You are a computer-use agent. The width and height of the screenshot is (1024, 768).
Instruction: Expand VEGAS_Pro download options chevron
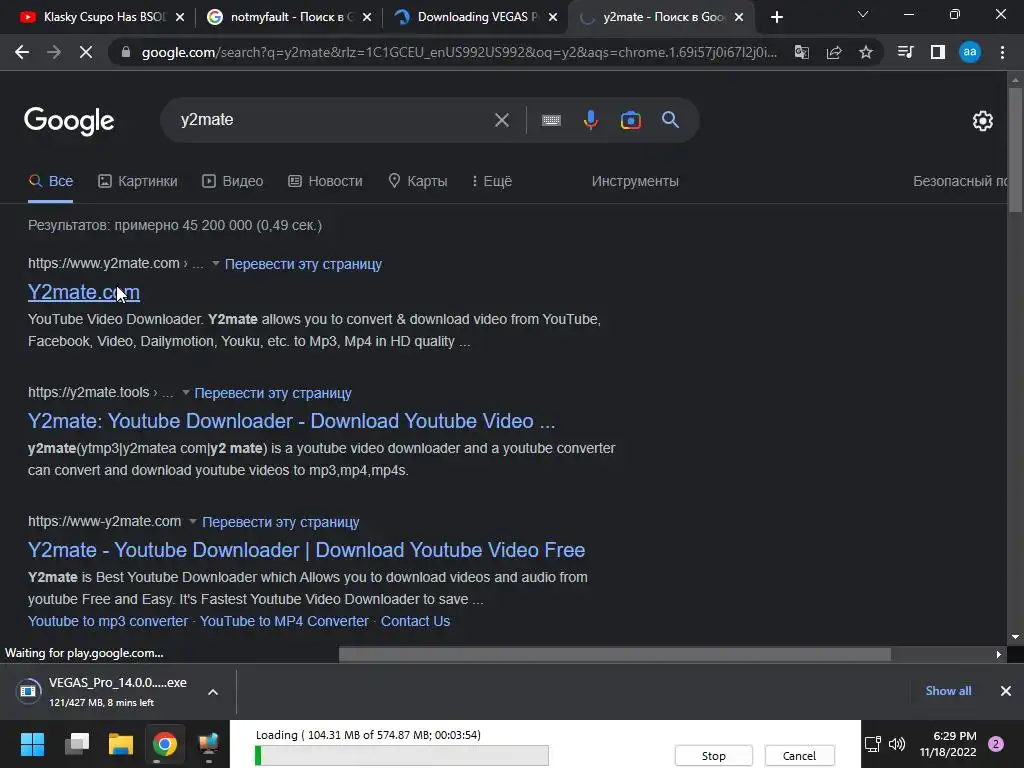pos(213,692)
